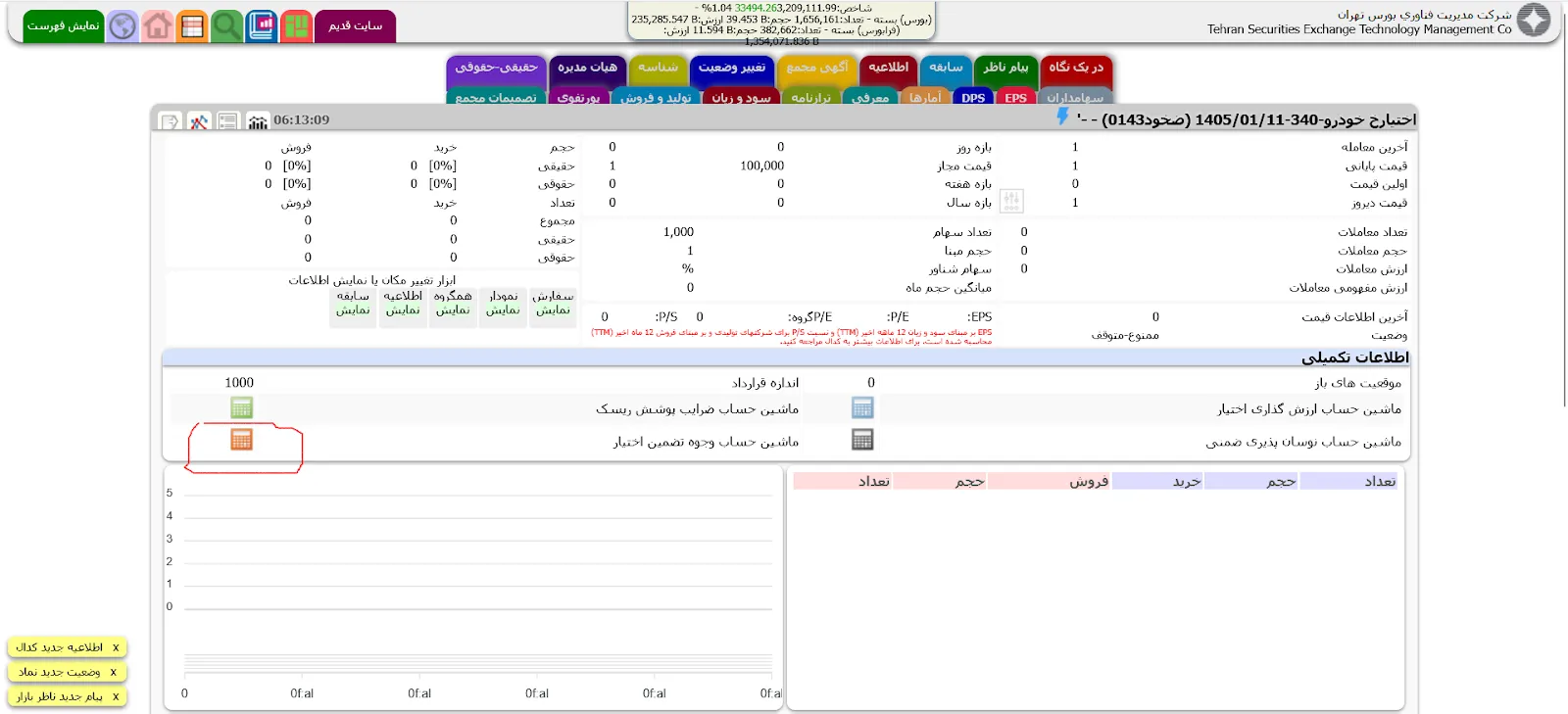This screenshot has width=1568, height=714.
Task: Open the 'اطلاعیه جدید کدال' notification
Action: click(60, 647)
